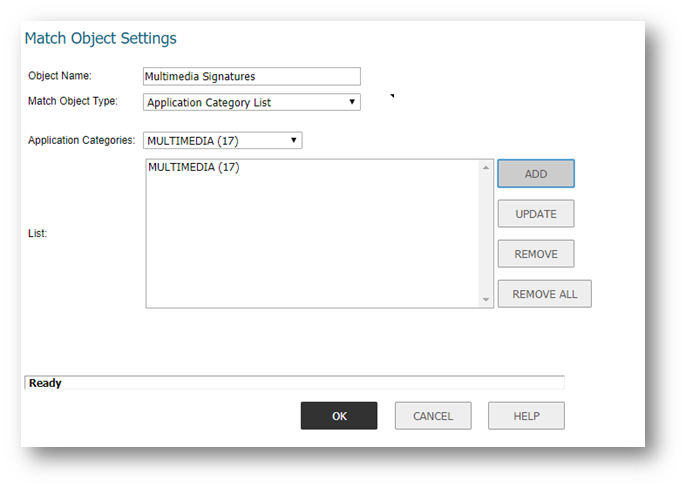This screenshot has width=687, height=489.
Task: Click the Ready status bar
Action: [294, 383]
